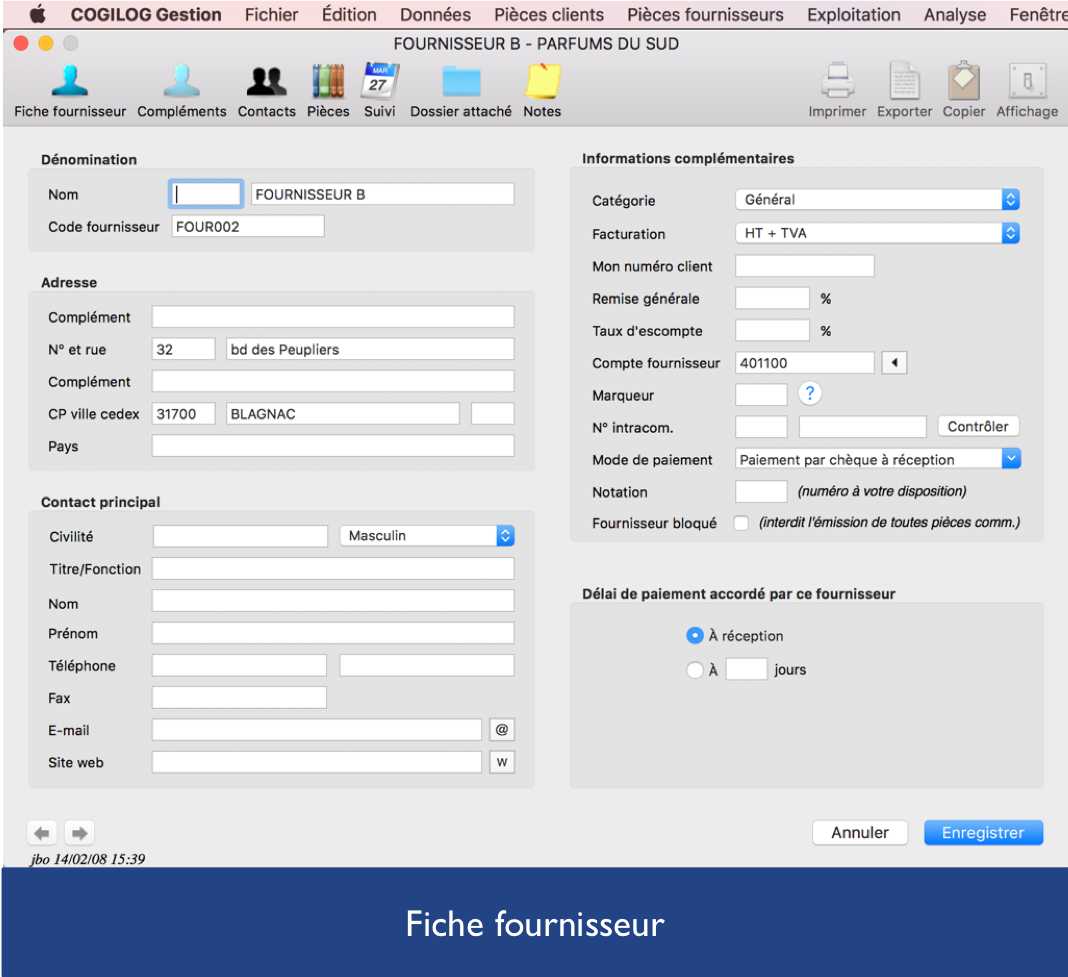
Task: Open the Notes sticky-note icon
Action: (x=542, y=81)
